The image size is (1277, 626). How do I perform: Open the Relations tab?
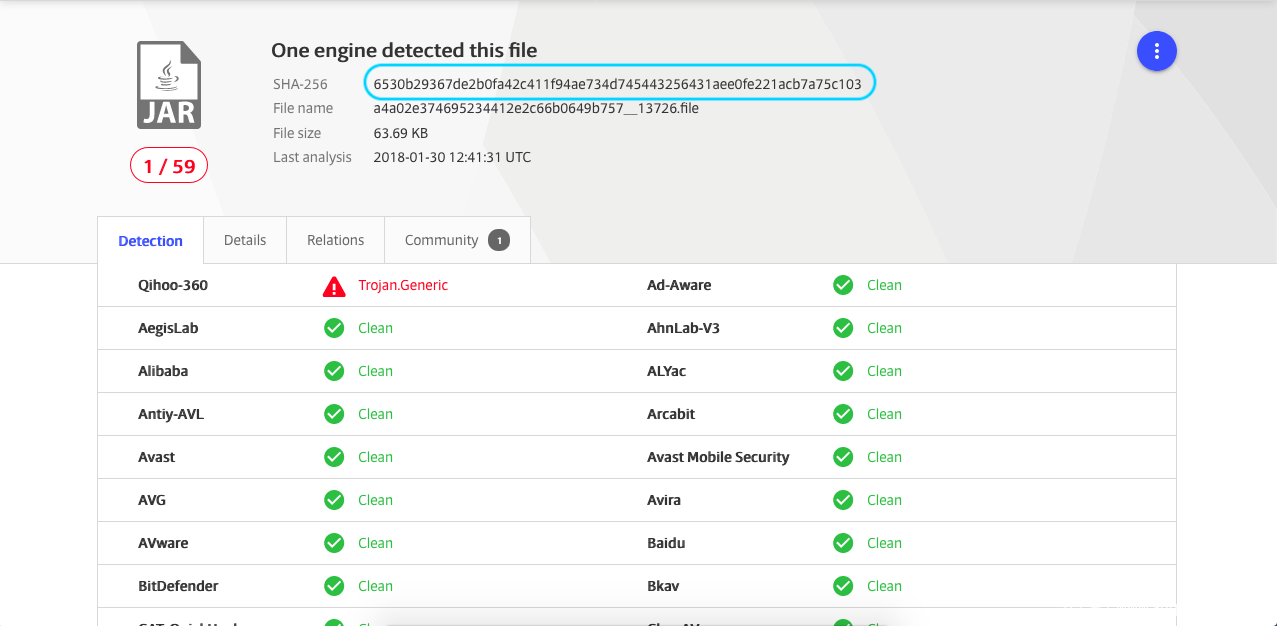pyautogui.click(x=335, y=240)
